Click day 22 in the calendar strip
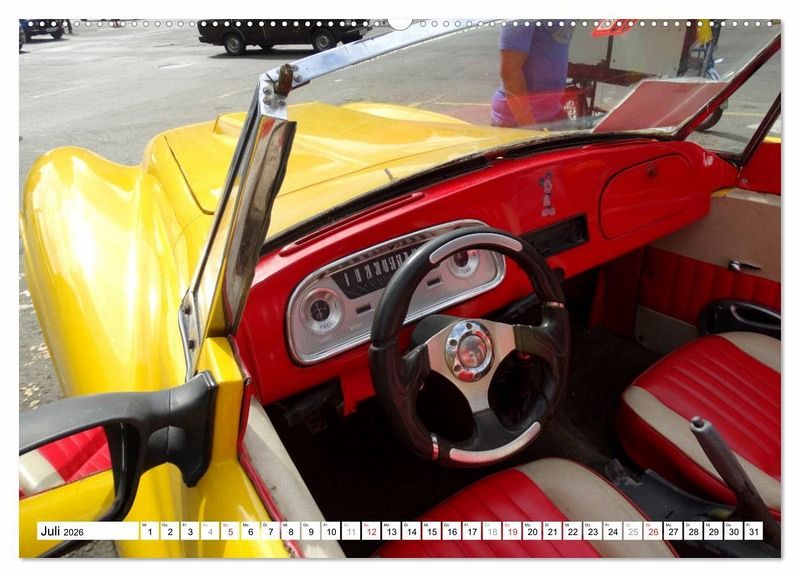 [x=572, y=531]
